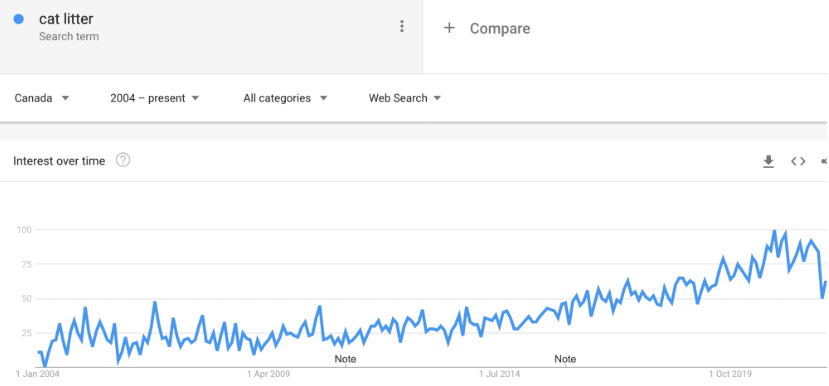Expand the All categories dropdown
The image size is (829, 386).
[285, 98]
